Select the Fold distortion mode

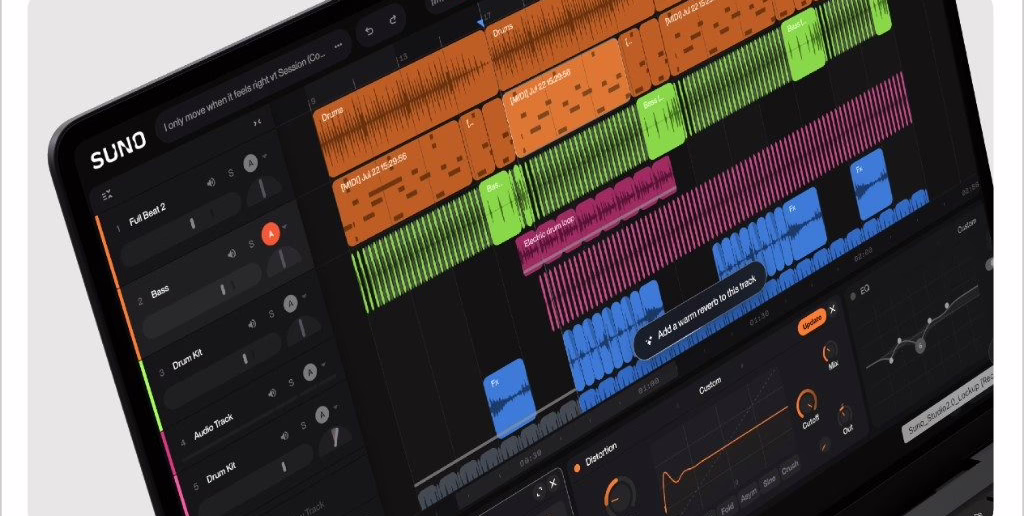point(727,508)
